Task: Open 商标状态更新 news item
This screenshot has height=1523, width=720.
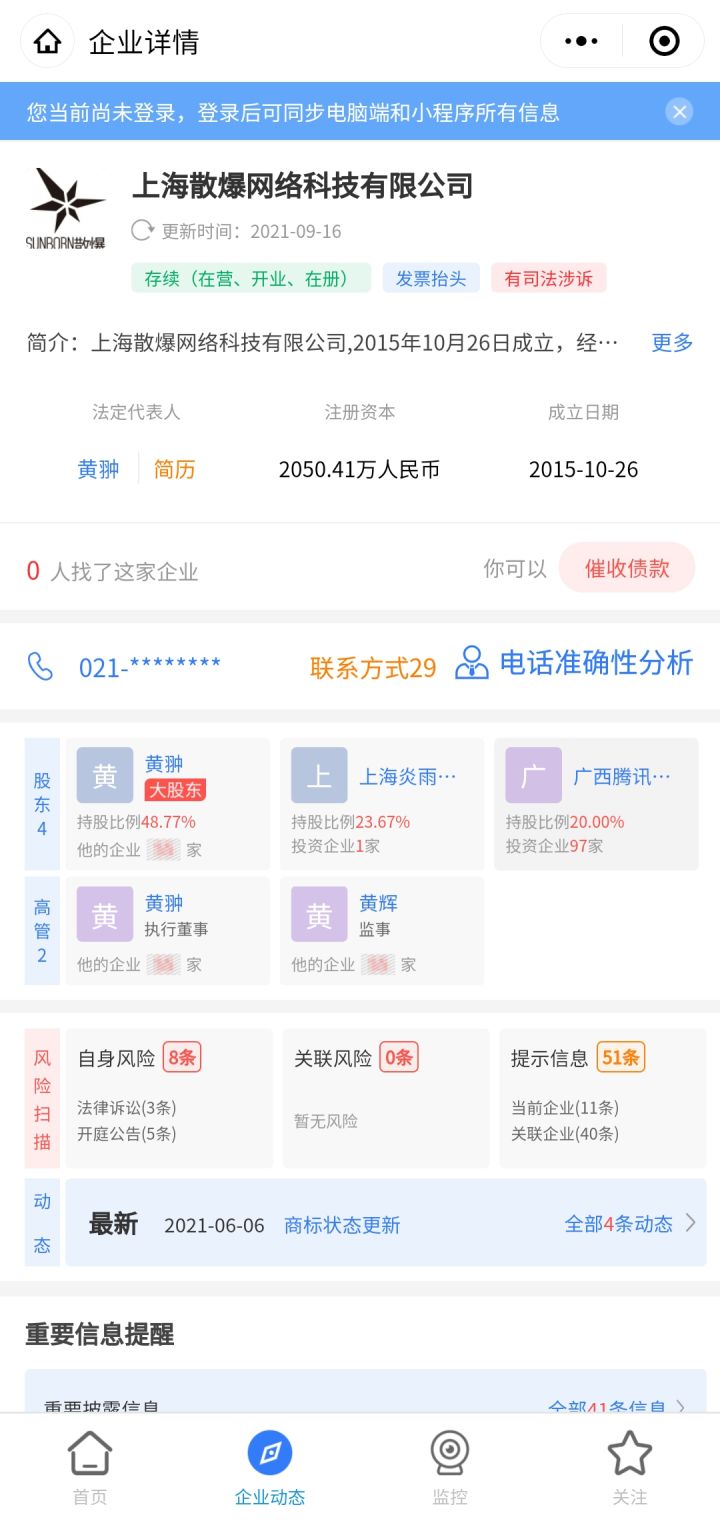Action: point(342,1225)
